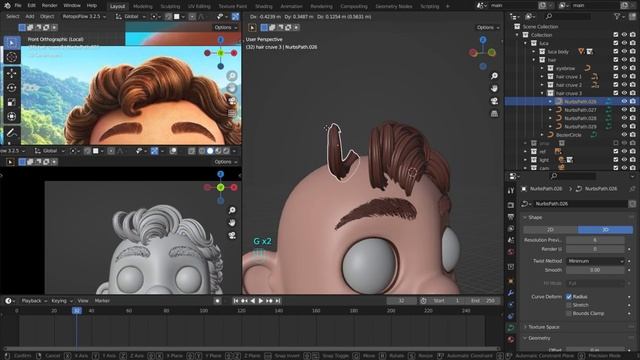This screenshot has height=360, width=640.
Task: Disable render camera icon for NurbsPath.029
Action: point(633,126)
